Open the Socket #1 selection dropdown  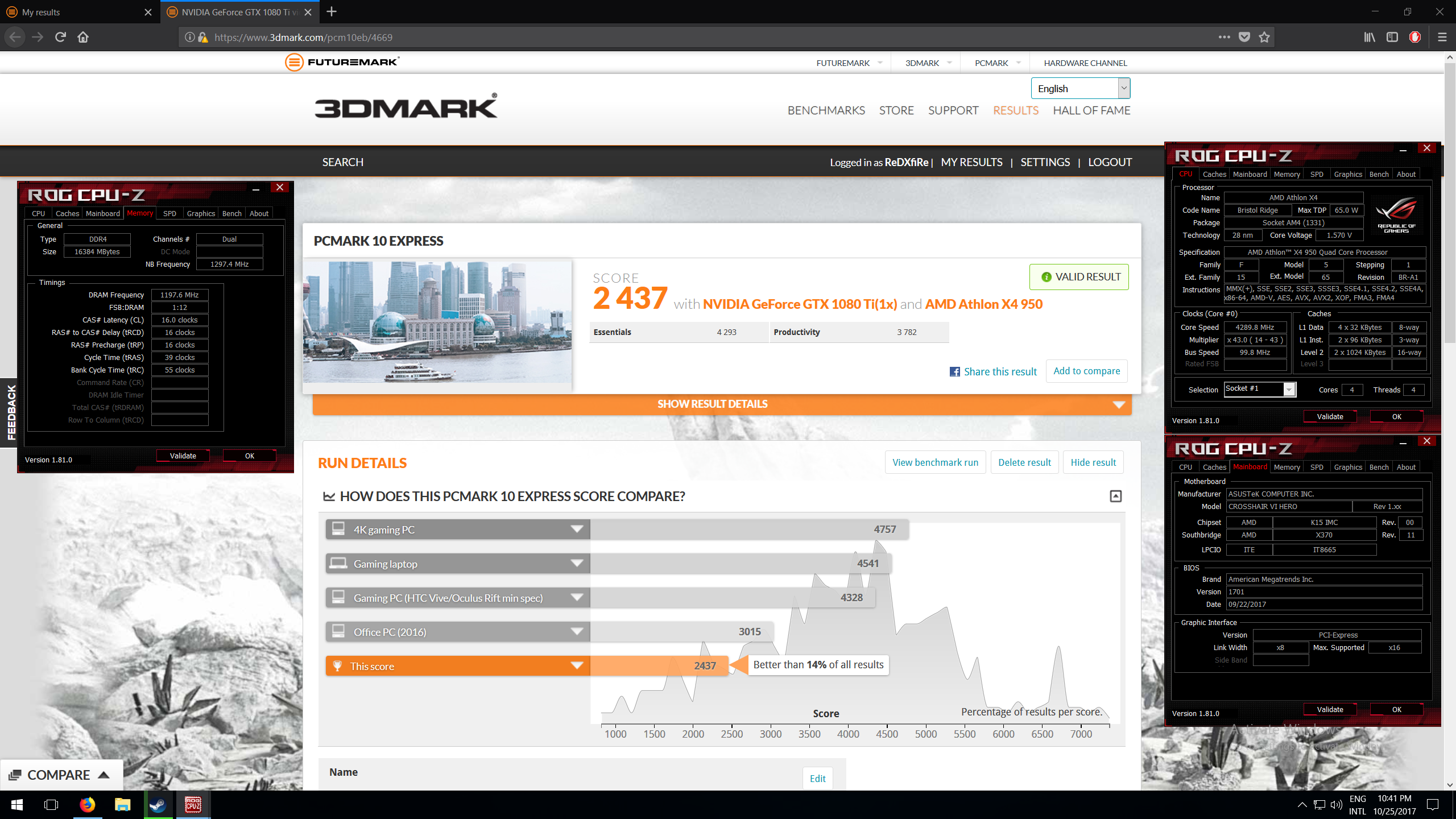(x=1259, y=390)
